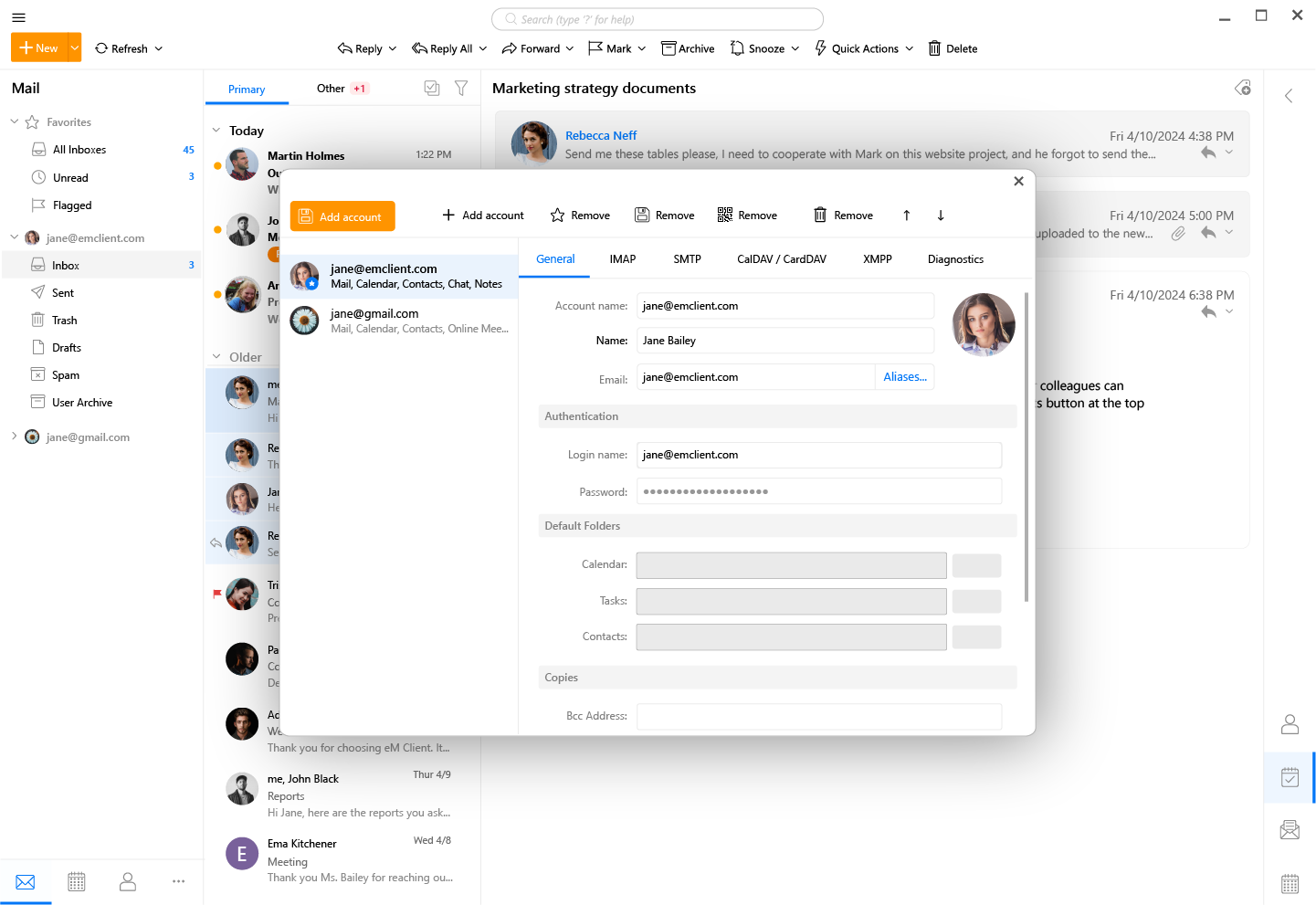This screenshot has width=1316, height=905.
Task: Snooze the selected email
Action: (758, 47)
